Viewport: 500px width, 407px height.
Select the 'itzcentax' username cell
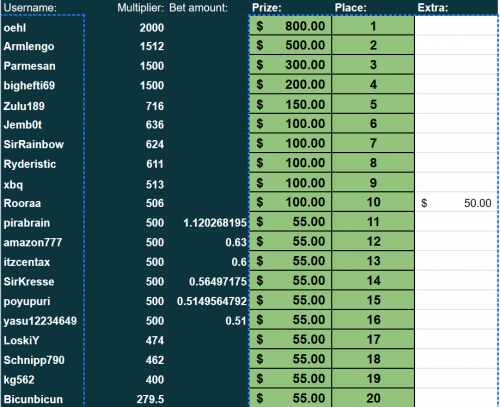pos(42,262)
